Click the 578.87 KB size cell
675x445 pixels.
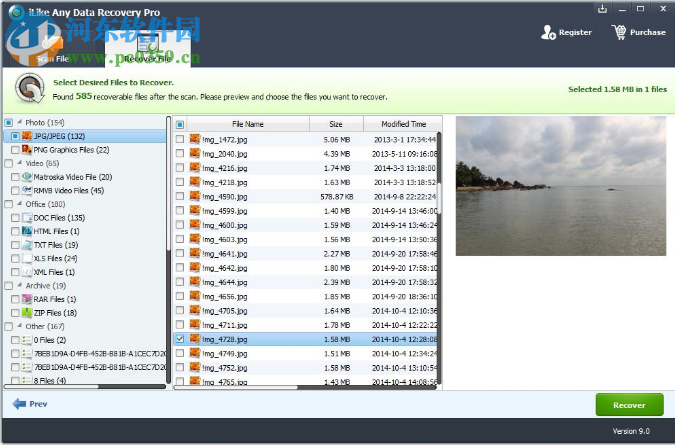[x=337, y=197]
